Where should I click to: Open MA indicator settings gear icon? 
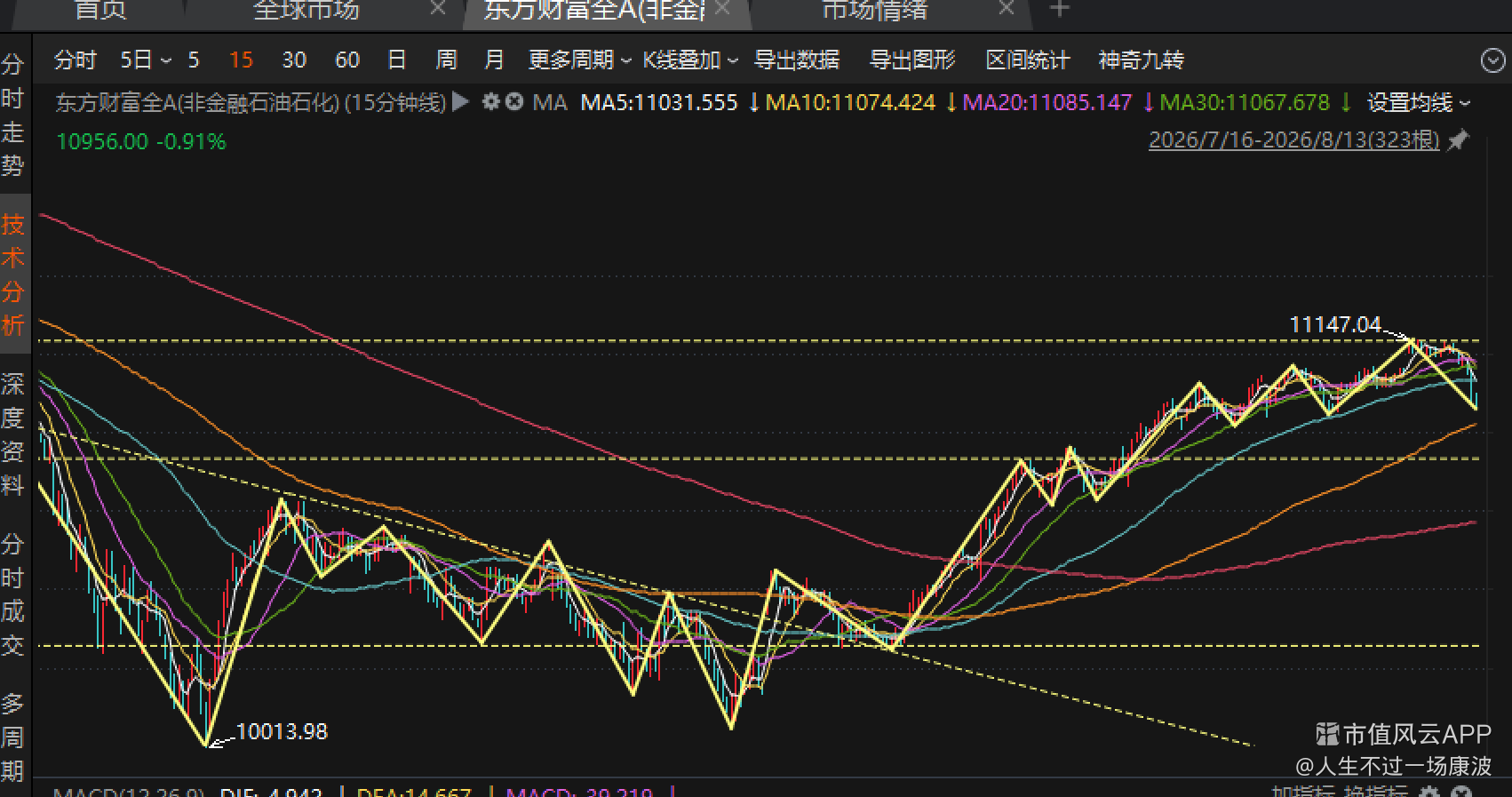tap(490, 102)
